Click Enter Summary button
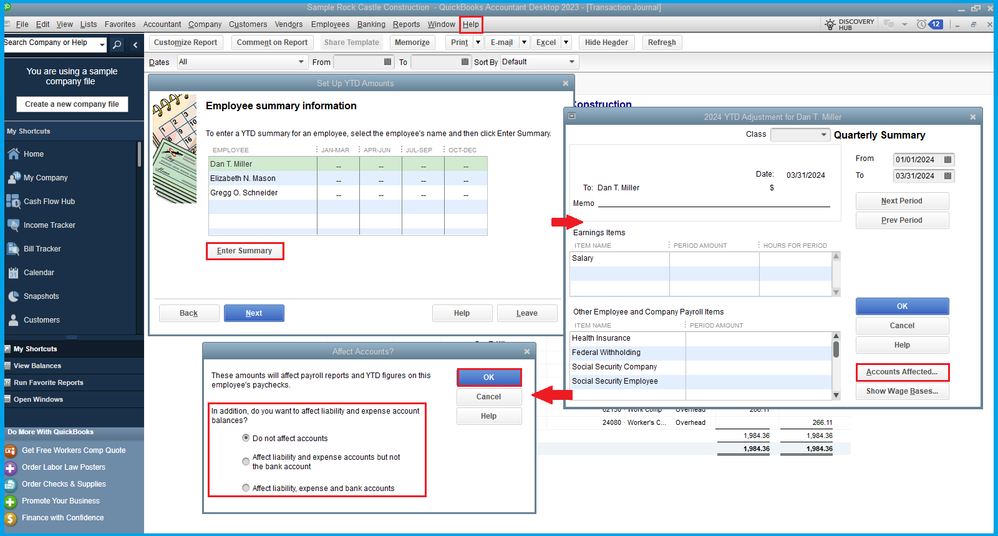The width and height of the screenshot is (998, 536). click(x=244, y=251)
